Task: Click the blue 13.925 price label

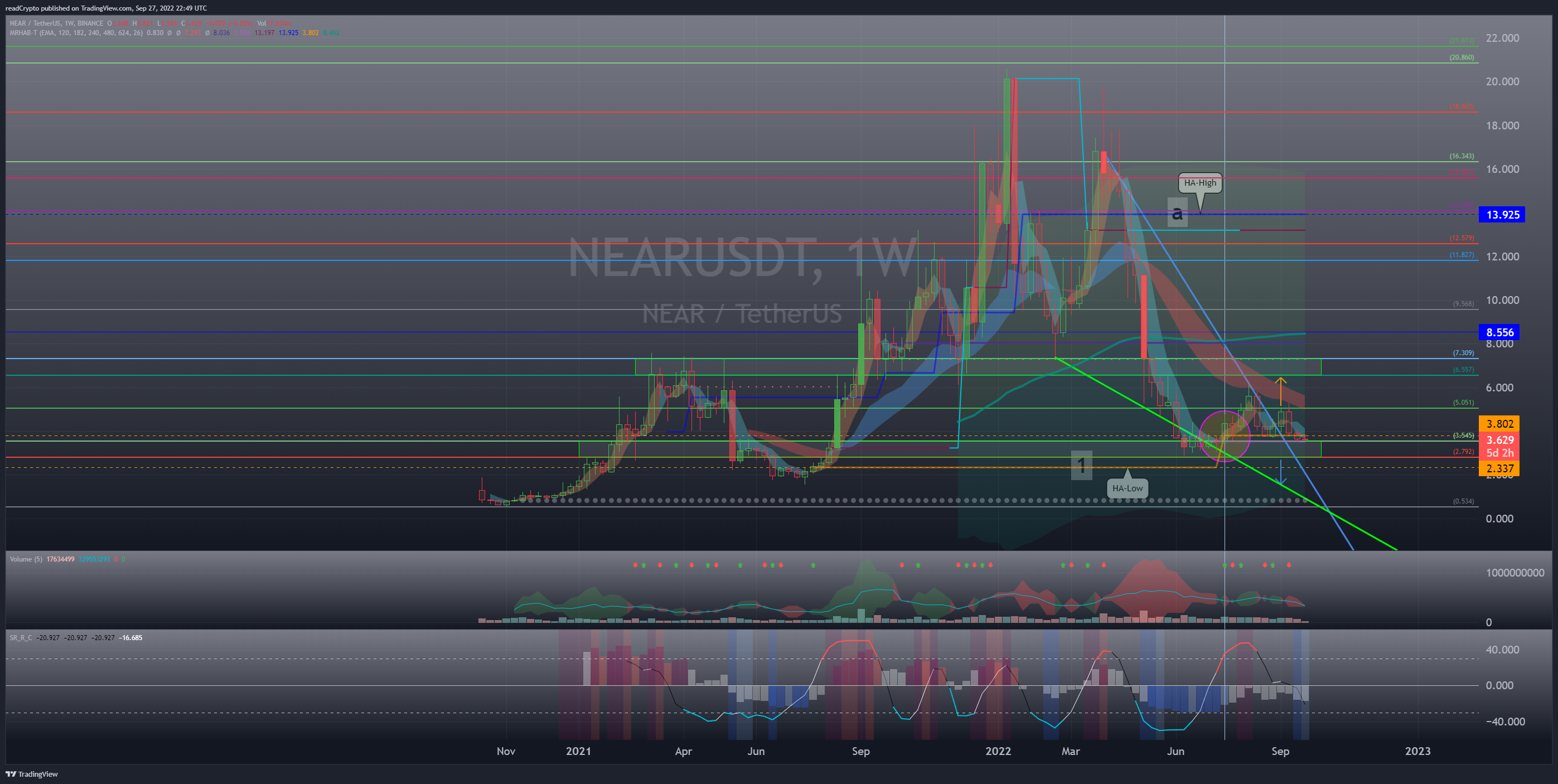Action: pyautogui.click(x=1502, y=215)
